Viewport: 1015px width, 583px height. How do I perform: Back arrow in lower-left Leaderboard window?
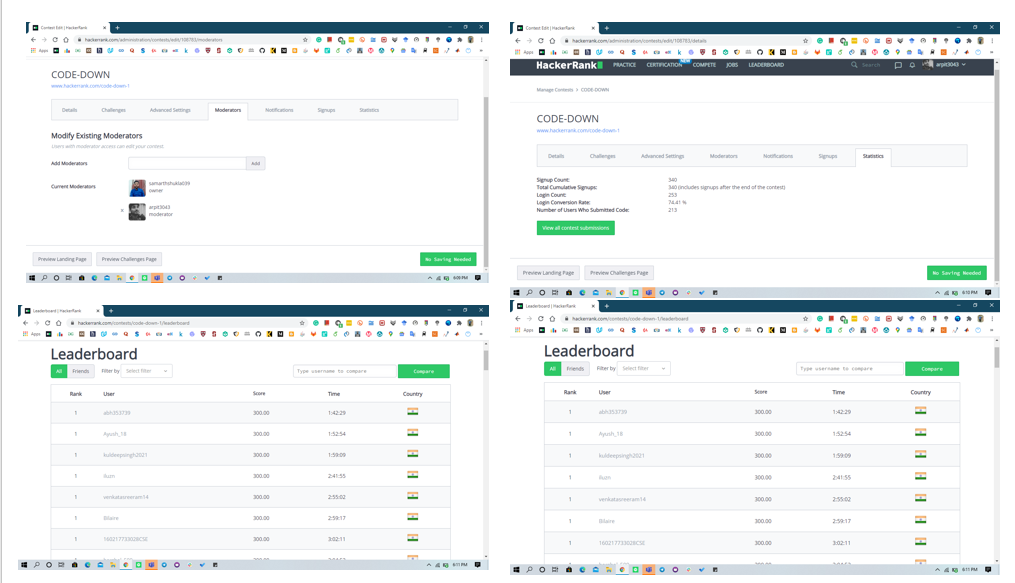(x=25, y=323)
